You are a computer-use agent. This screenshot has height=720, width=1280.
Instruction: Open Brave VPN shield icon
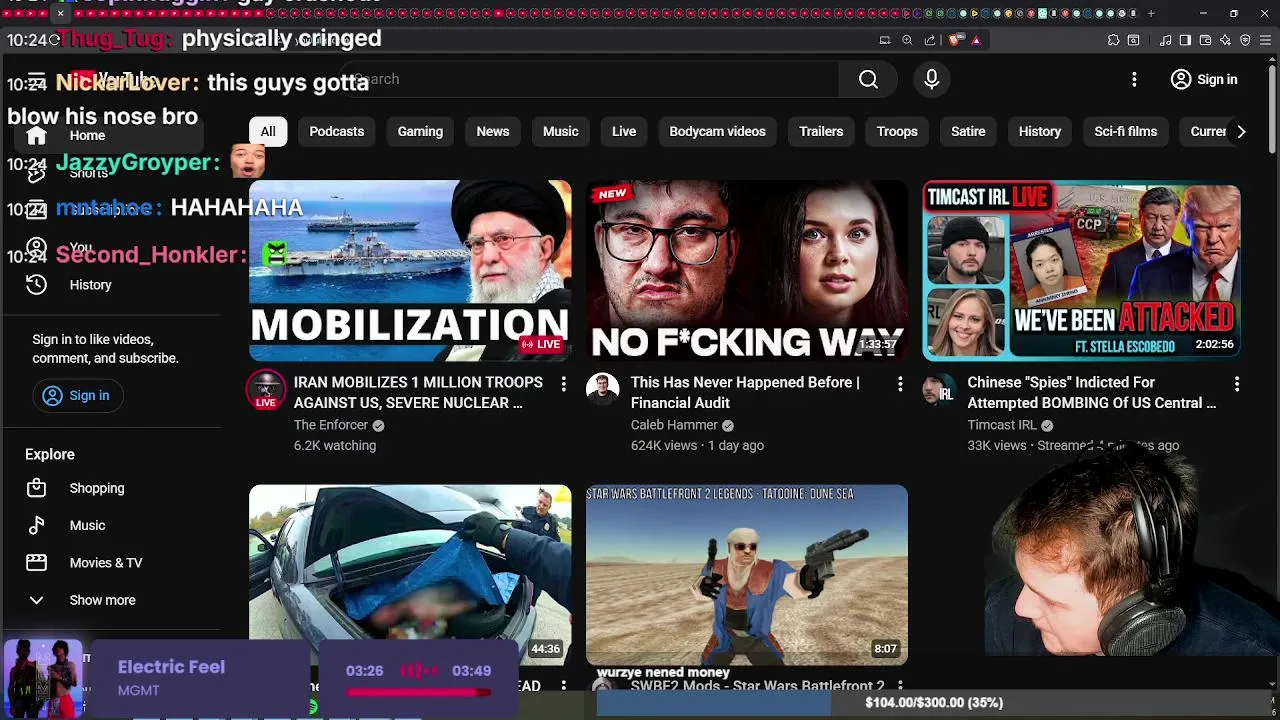pyautogui.click(x=1245, y=40)
